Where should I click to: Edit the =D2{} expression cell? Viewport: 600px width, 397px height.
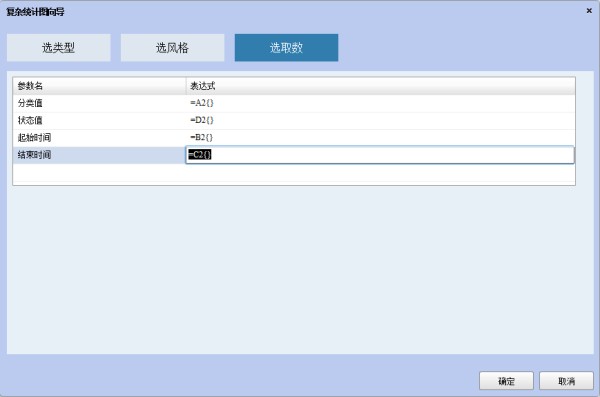click(x=380, y=120)
